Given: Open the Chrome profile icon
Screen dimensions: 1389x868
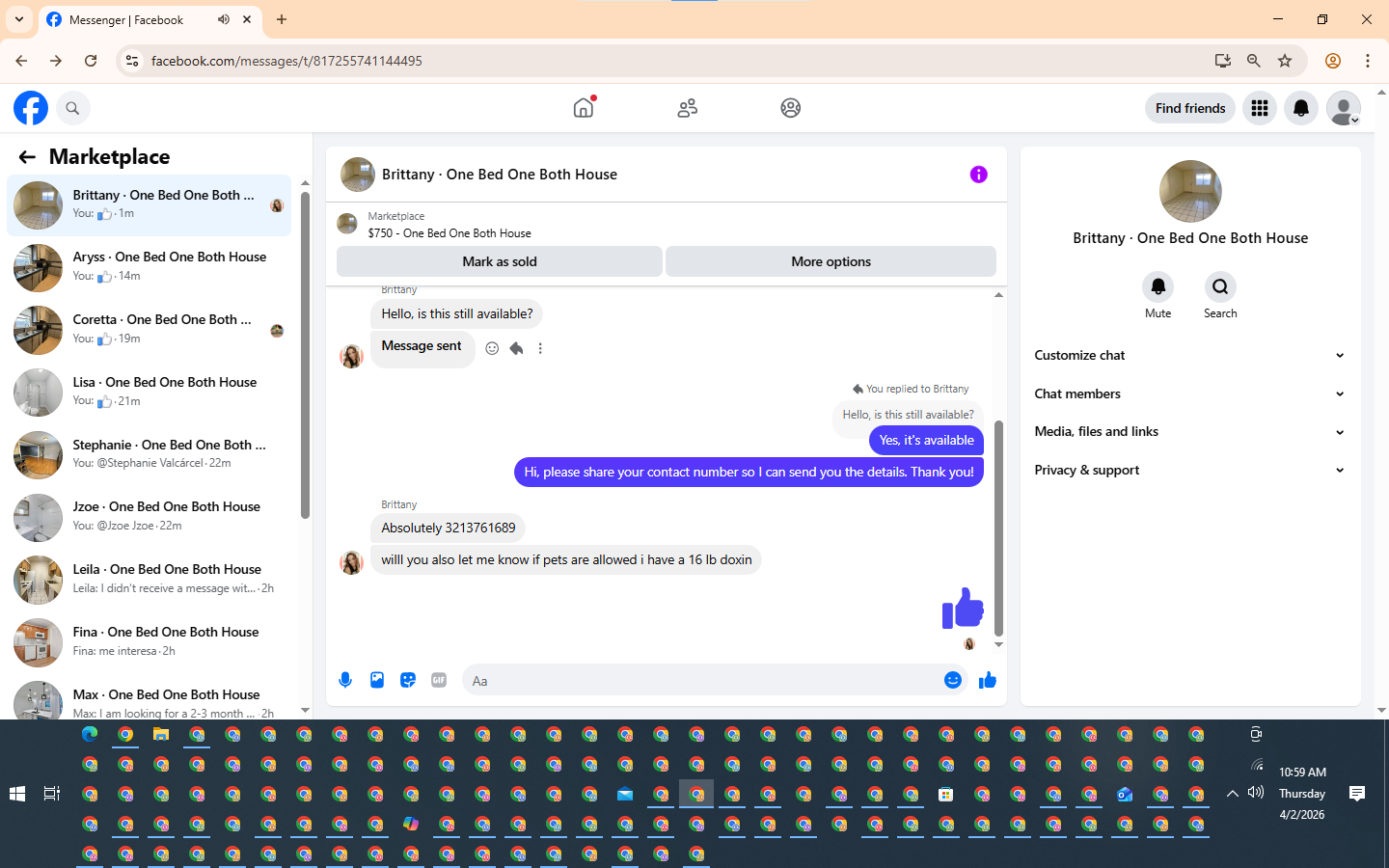Looking at the screenshot, I should point(1333,61).
